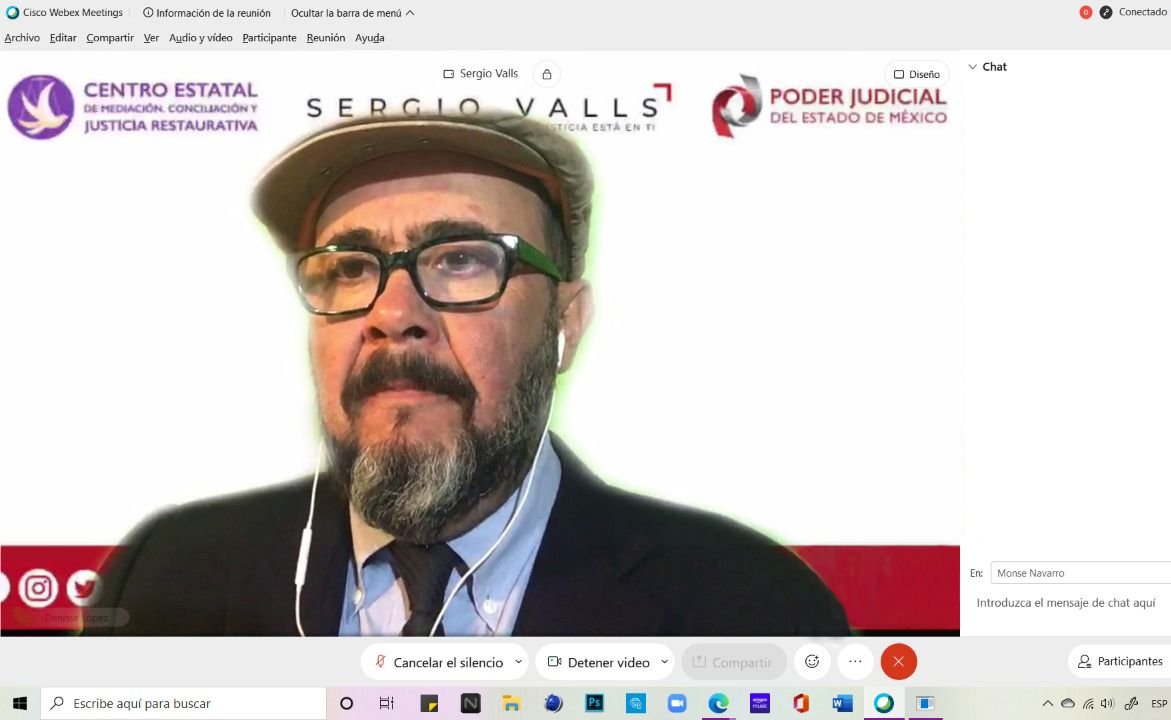This screenshot has width=1171, height=720.
Task: Open Zoom from the taskbar
Action: point(677,703)
